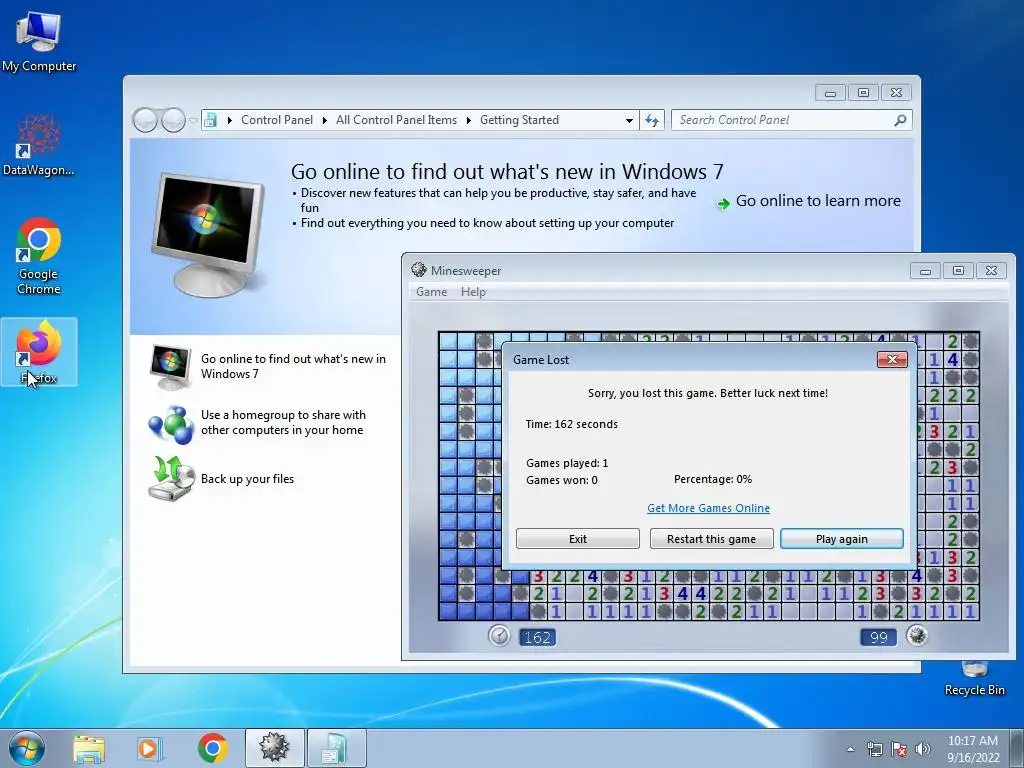Close the Game Lost dialog
1024x768 pixels.
(892, 359)
